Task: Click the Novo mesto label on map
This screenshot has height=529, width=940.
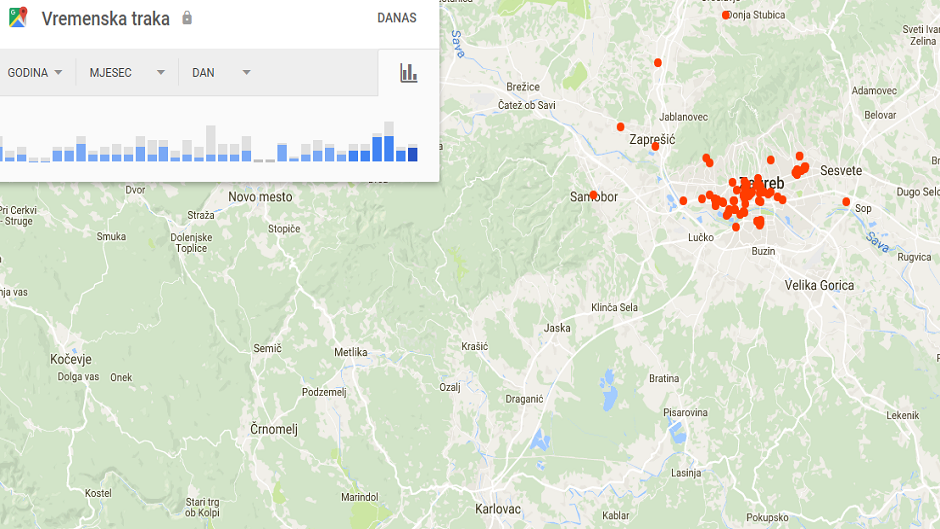Action: tap(260, 197)
